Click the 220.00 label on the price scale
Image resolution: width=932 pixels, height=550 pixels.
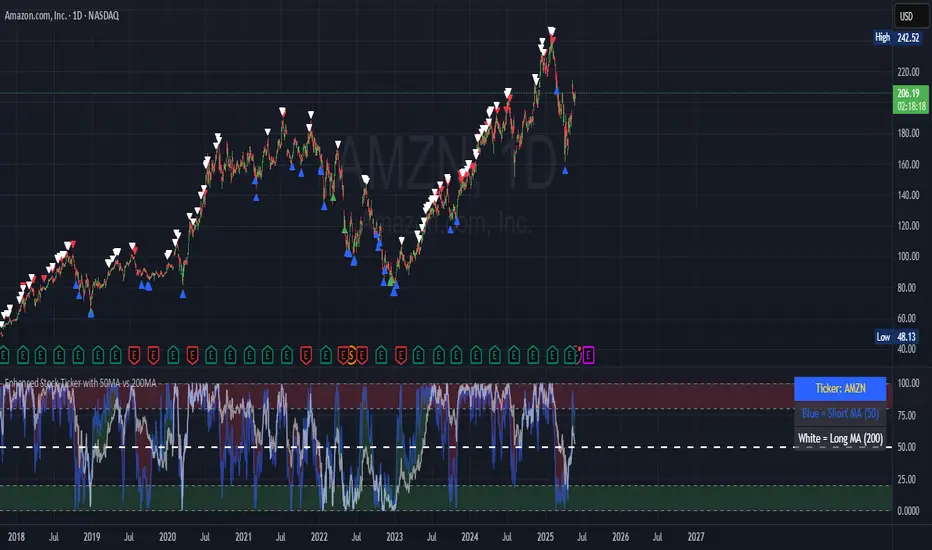pos(906,72)
